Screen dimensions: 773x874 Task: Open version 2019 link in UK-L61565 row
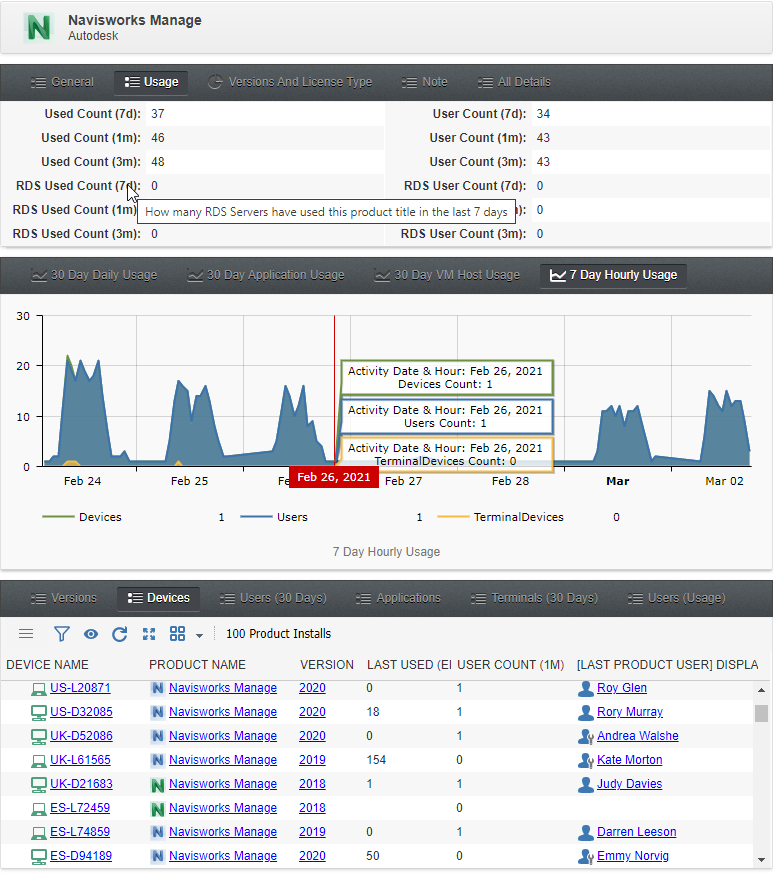tap(312, 760)
